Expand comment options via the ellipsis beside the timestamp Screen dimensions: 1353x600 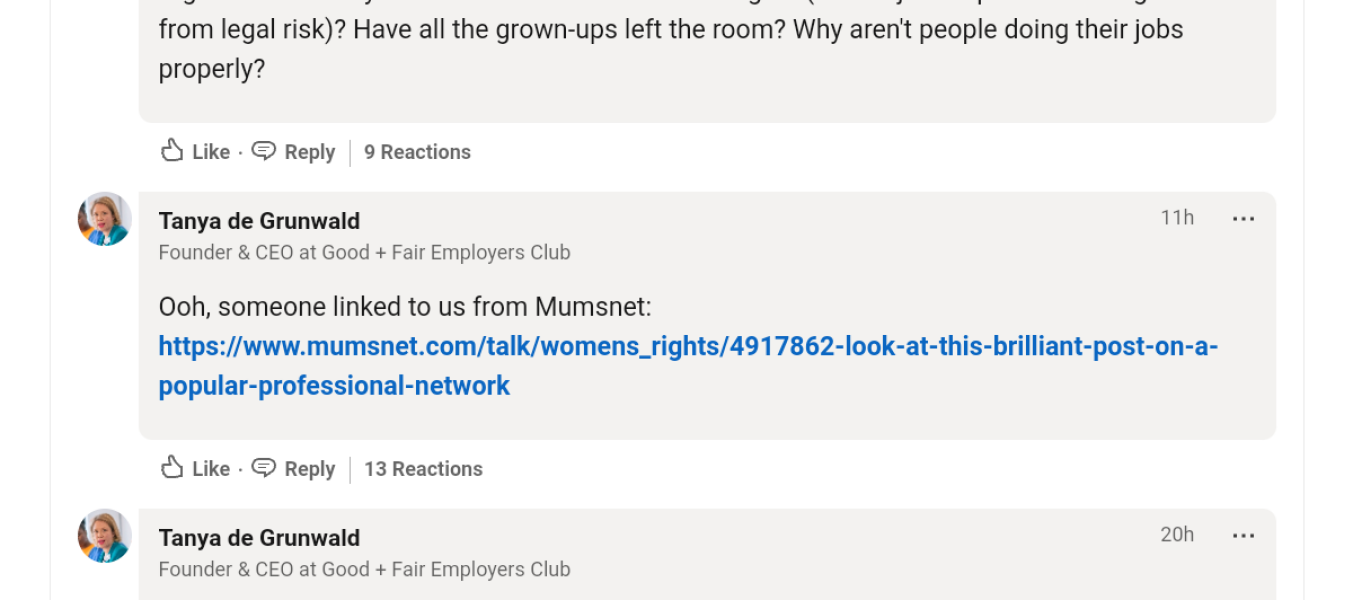[x=1243, y=217]
